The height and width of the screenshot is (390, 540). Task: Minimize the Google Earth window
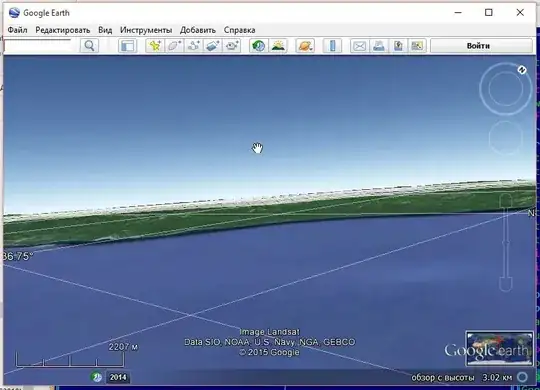[x=458, y=13]
